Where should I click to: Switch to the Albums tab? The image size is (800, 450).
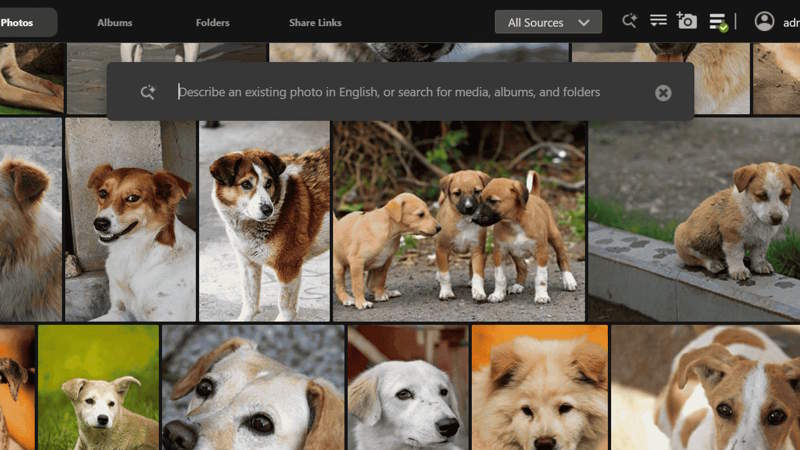tap(115, 22)
